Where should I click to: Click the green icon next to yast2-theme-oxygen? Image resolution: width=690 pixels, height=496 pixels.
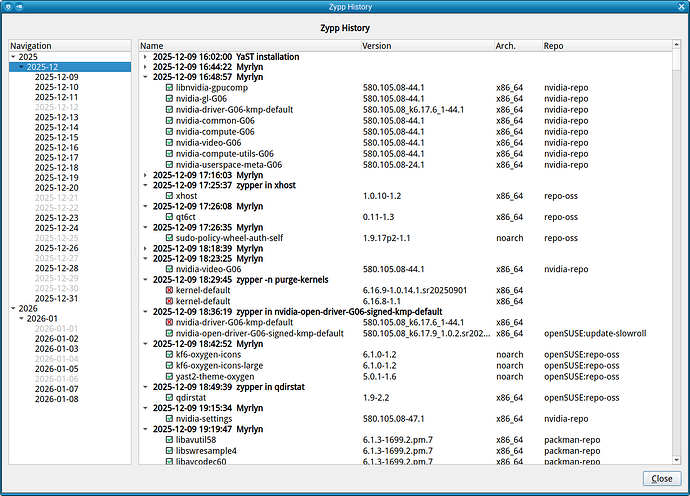169,374
